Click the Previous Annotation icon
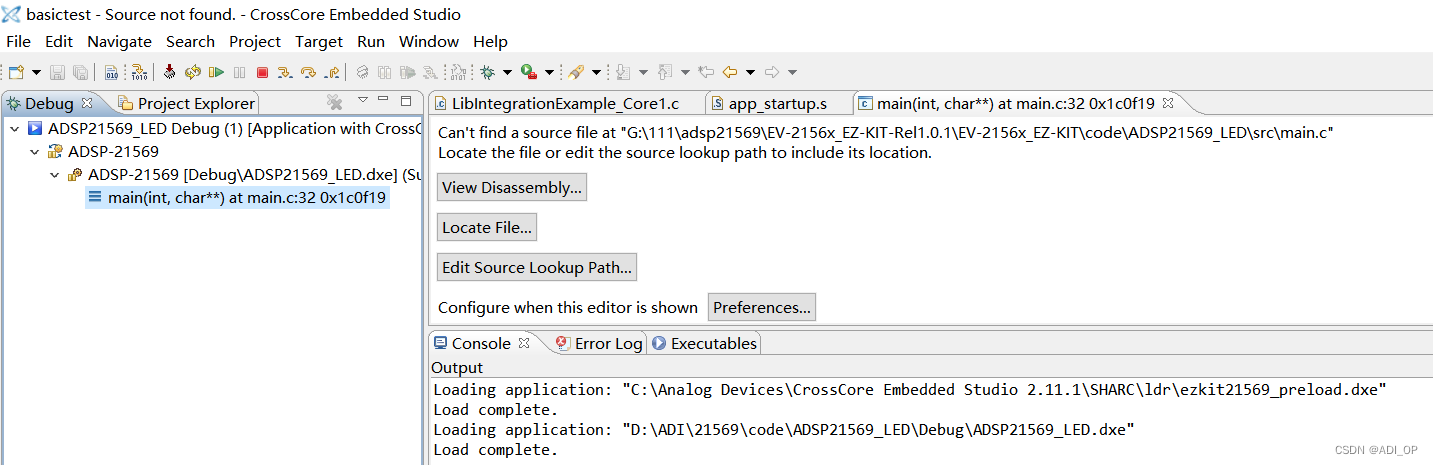 click(665, 72)
